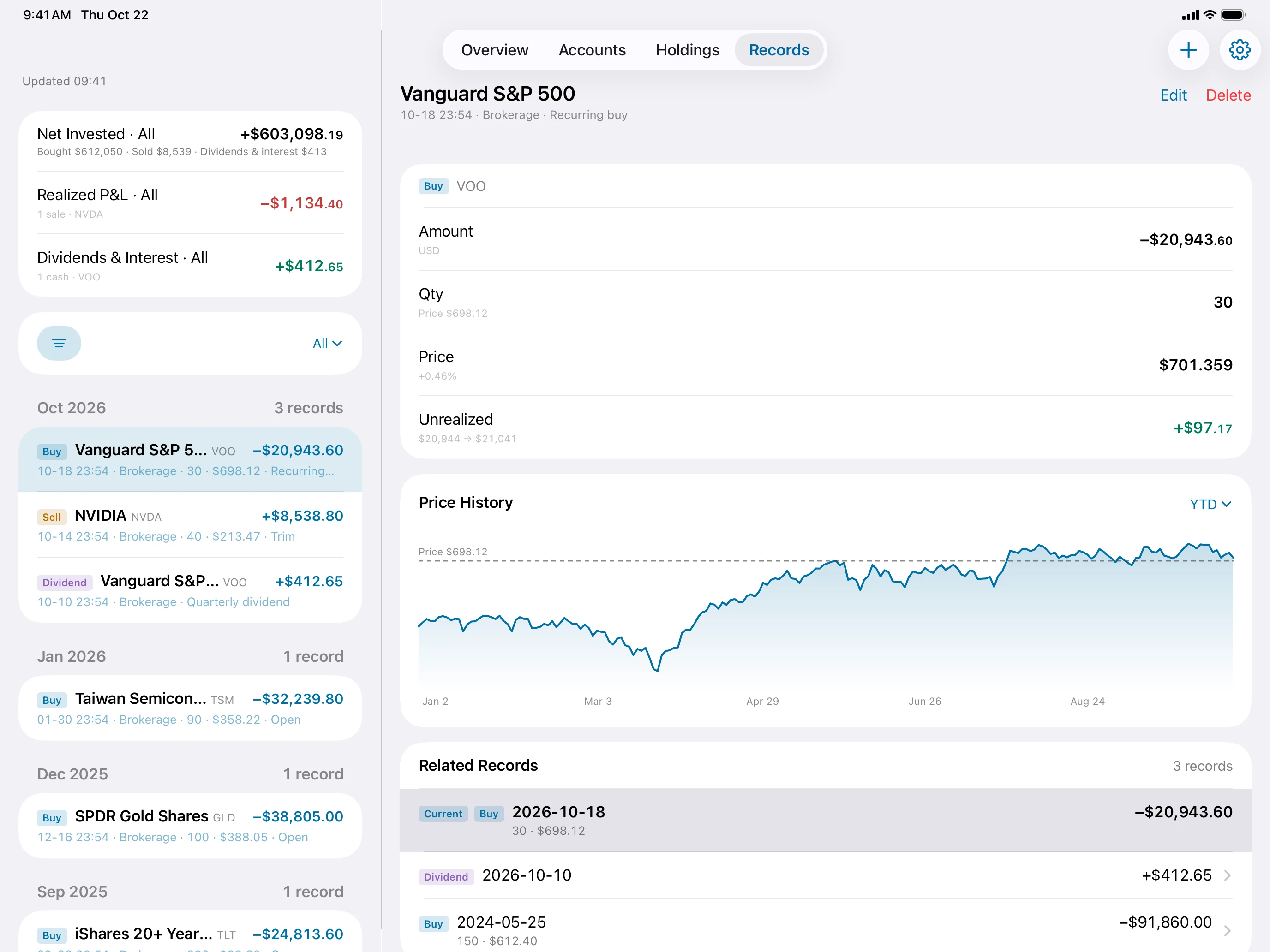
Task: Click the Related Records heading
Action: pos(478,765)
